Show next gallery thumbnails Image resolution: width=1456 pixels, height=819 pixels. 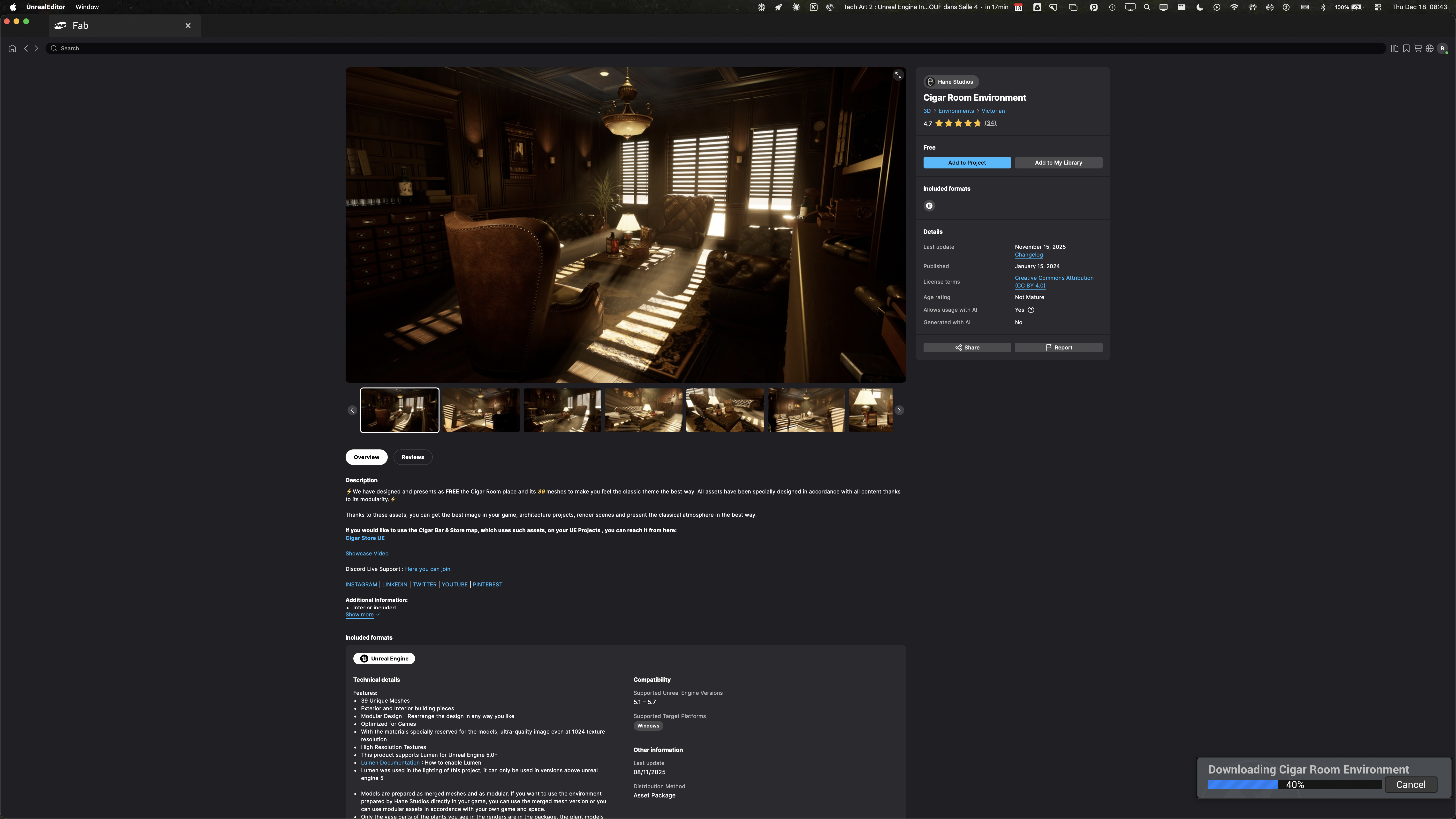click(x=899, y=410)
